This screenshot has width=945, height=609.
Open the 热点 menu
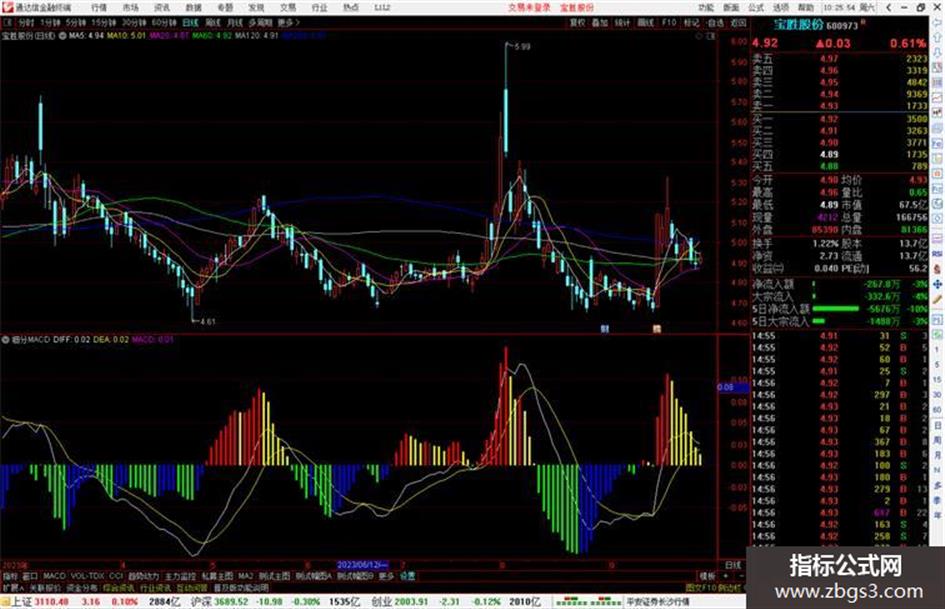(351, 8)
